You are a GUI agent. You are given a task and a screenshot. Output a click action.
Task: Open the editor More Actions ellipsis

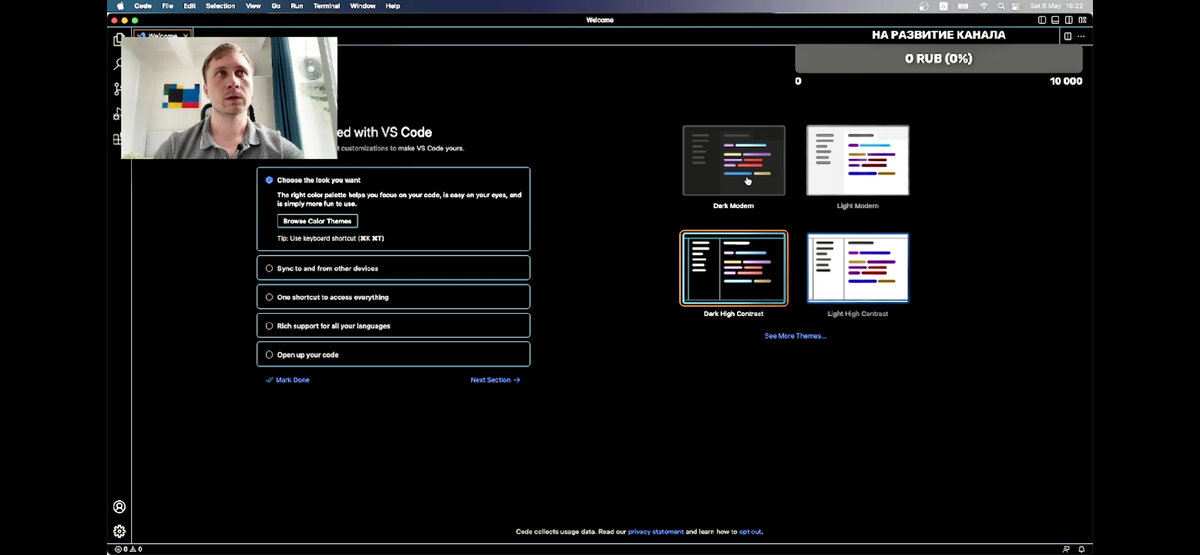[1081, 36]
